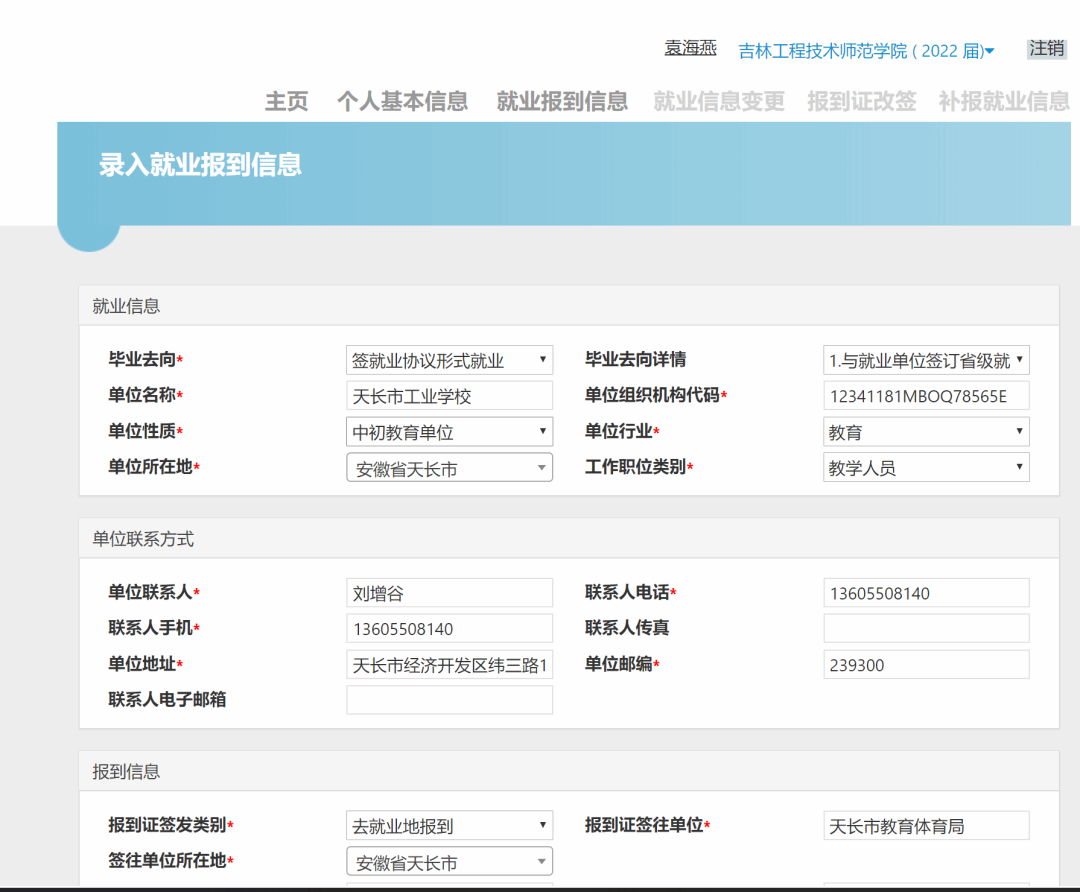Image resolution: width=1080 pixels, height=892 pixels.
Task: Click the 报到证签往单位 input field
Action: pyautogui.click(x=926, y=826)
